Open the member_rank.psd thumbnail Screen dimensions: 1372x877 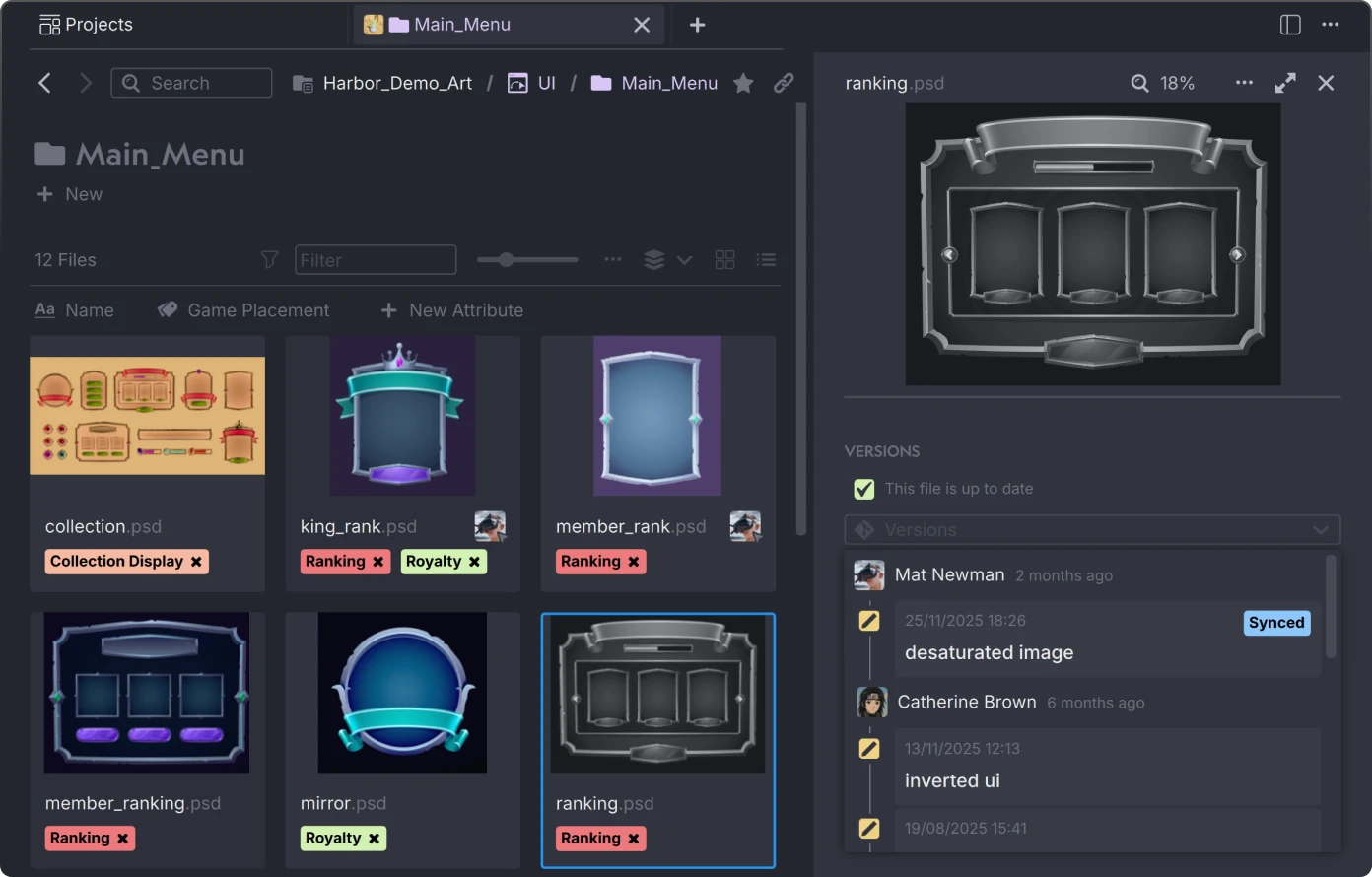pos(657,416)
